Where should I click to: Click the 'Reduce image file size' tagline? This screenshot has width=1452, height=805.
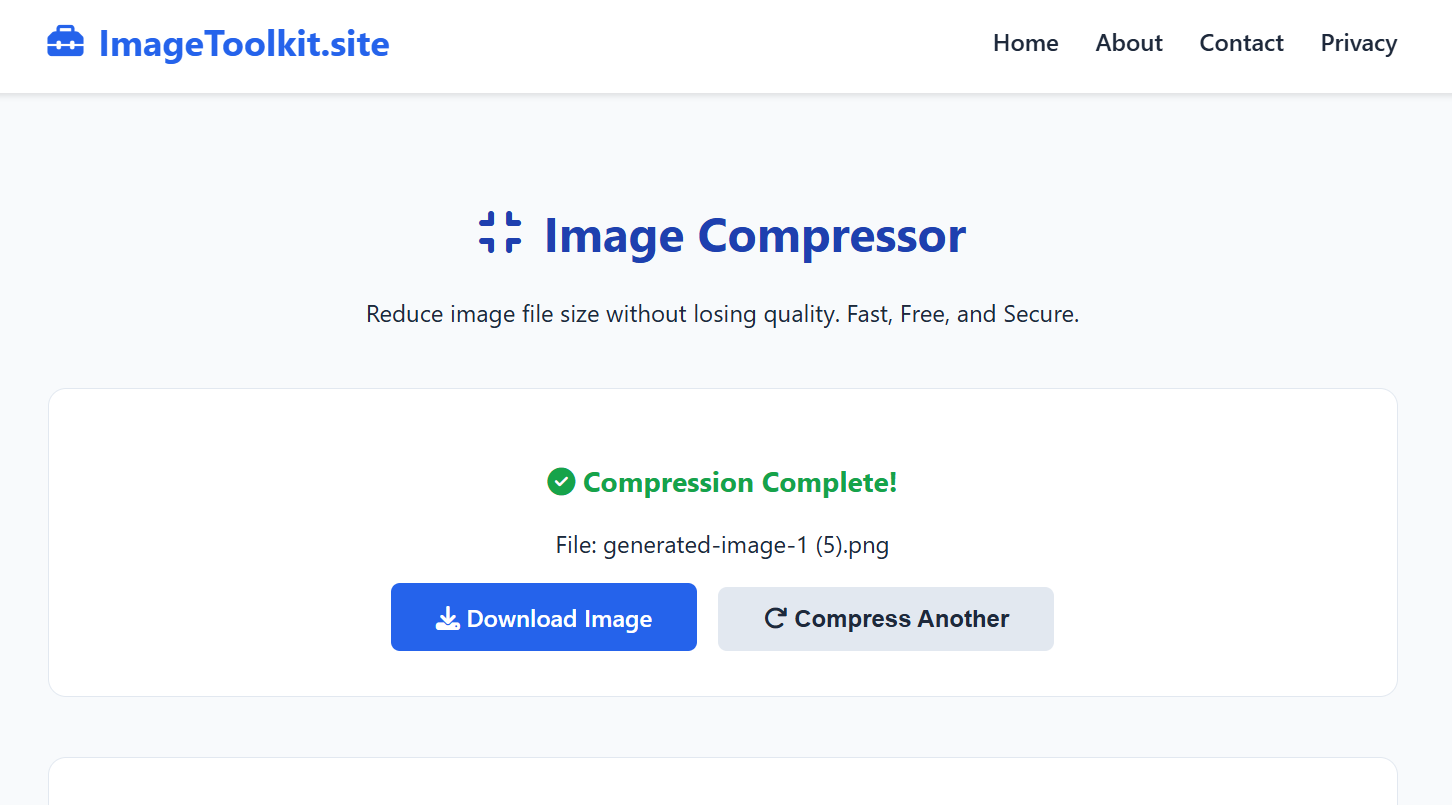tap(722, 314)
